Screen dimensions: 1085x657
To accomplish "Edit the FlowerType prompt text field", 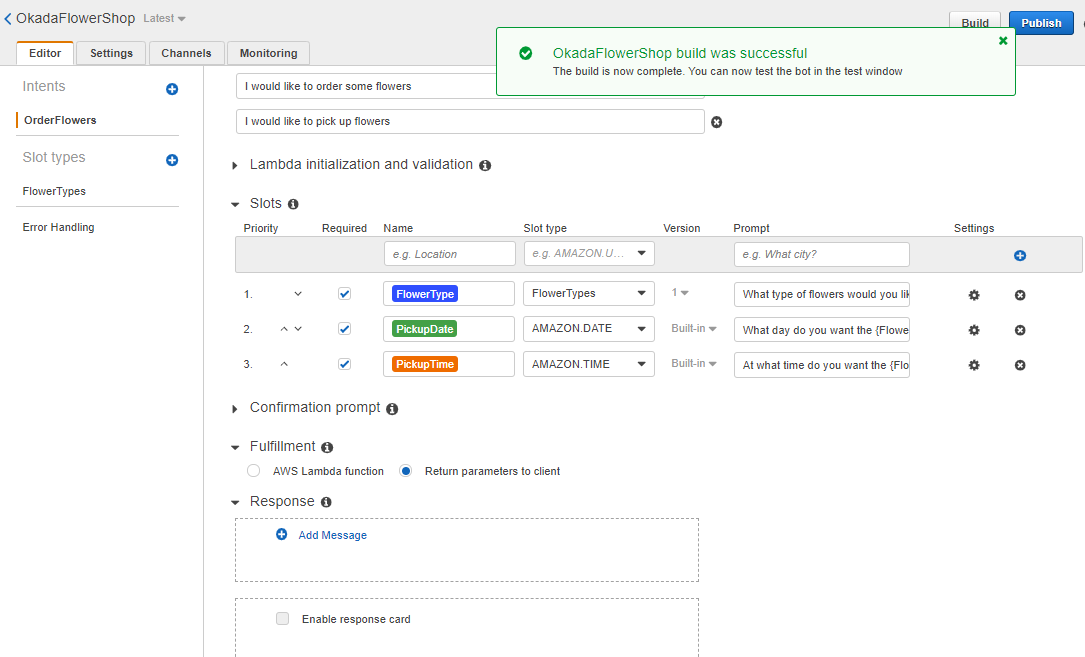I will click(x=821, y=294).
